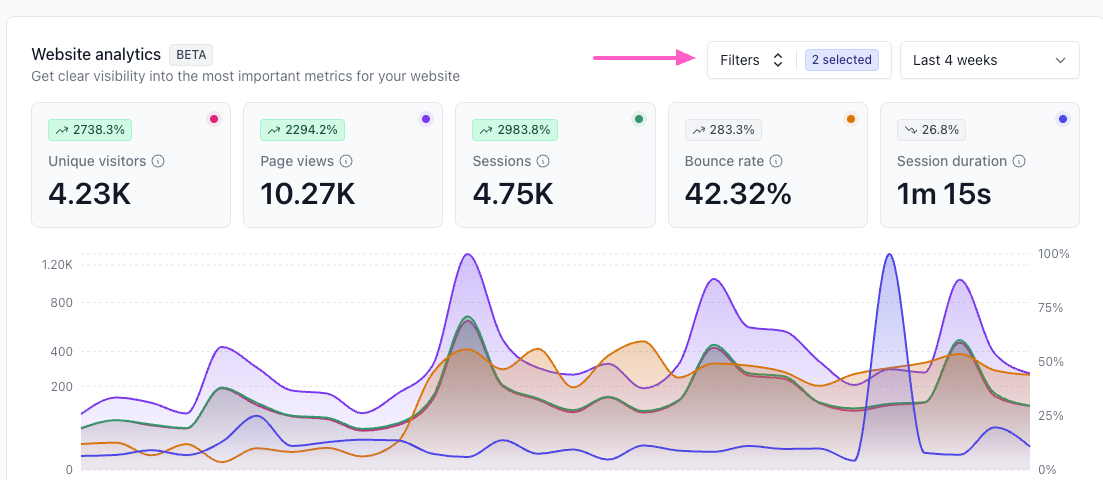Click the Sessions info icon
1103x480 pixels.
tap(541, 161)
